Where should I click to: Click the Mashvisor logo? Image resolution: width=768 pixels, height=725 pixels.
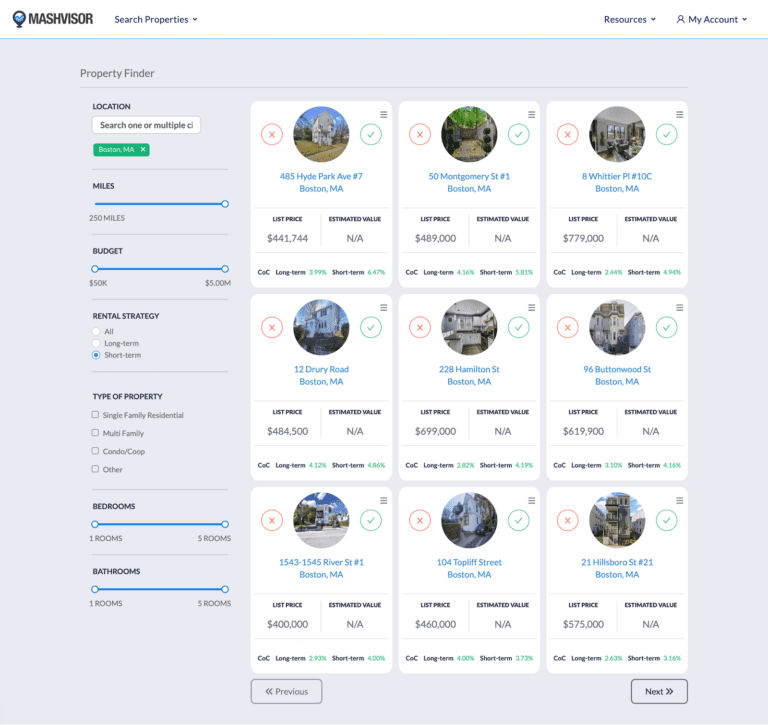[x=51, y=19]
